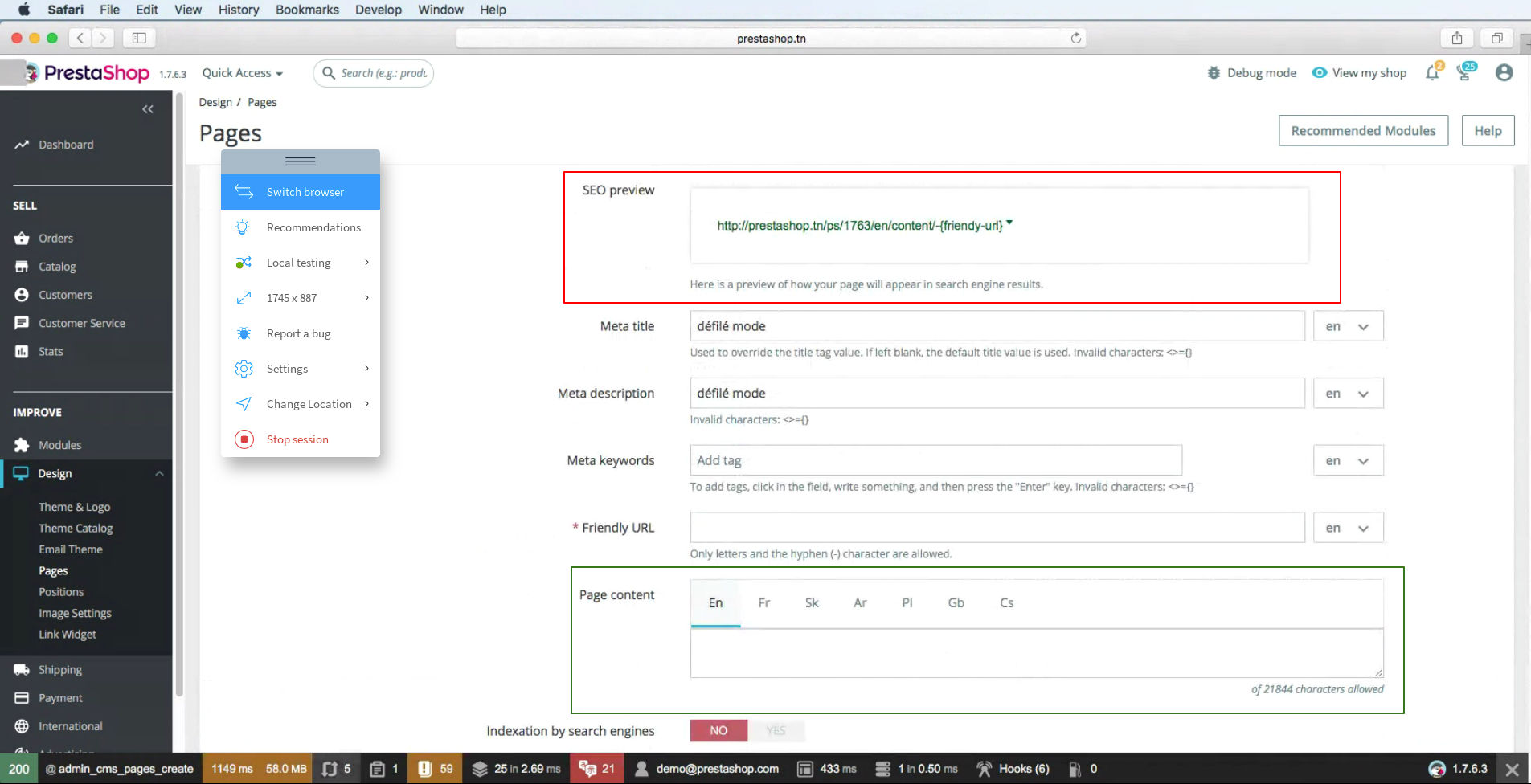The image size is (1531, 784).
Task: Toggle Safari sidebar icon
Action: (139, 38)
